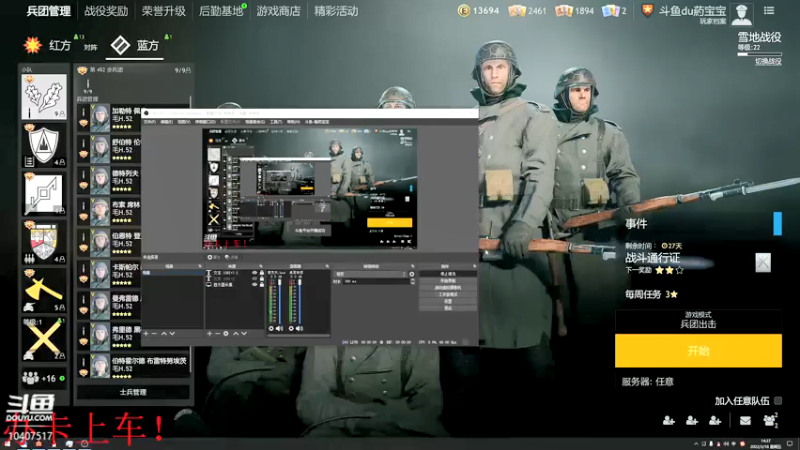
Task: Open the group members icon
Action: tap(770, 420)
